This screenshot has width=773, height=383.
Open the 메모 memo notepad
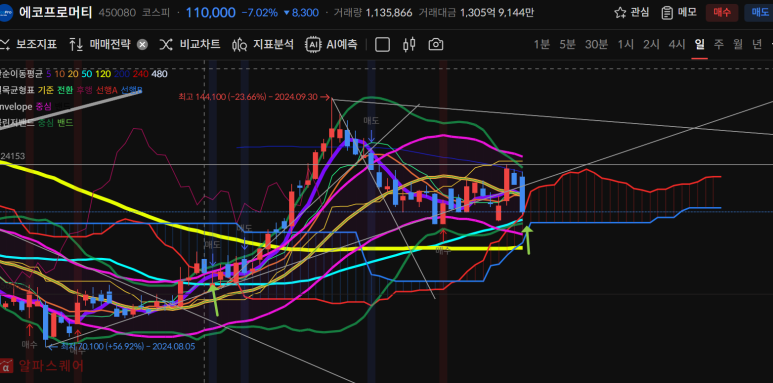click(x=678, y=12)
